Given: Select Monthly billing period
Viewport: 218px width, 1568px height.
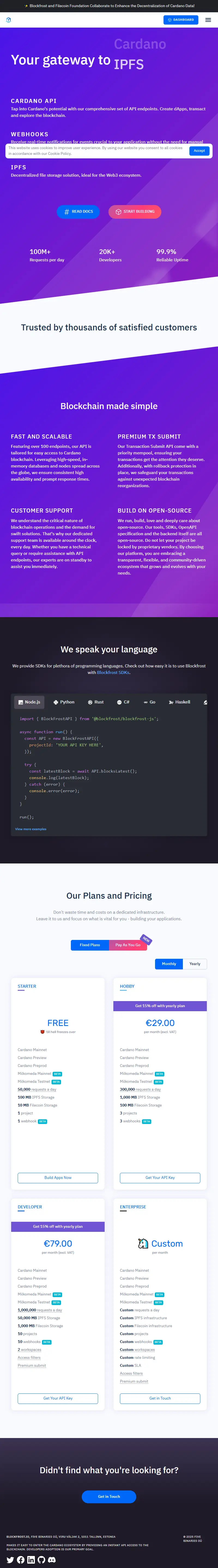Looking at the screenshot, I should (x=169, y=964).
